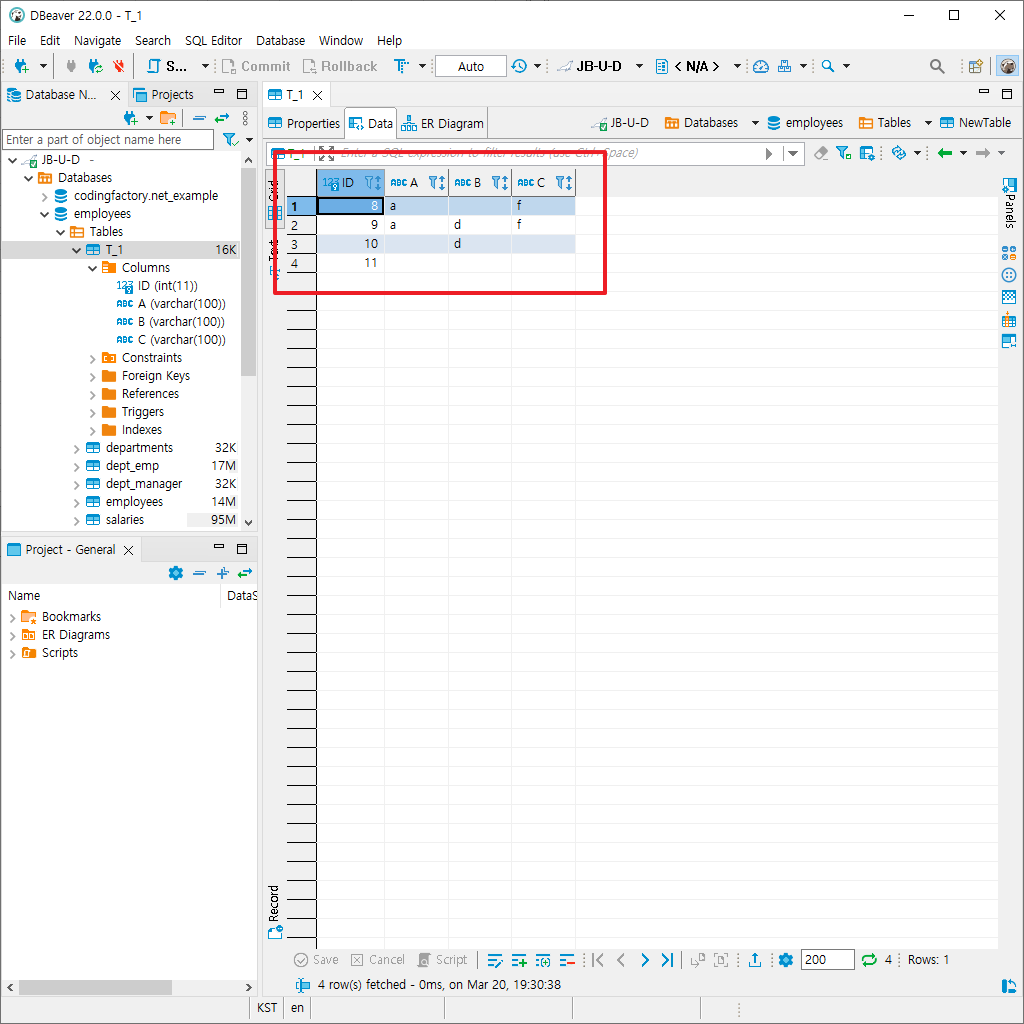Open active connection JB-U-D dropdown
The height and width of the screenshot is (1024, 1024).
[x=639, y=66]
